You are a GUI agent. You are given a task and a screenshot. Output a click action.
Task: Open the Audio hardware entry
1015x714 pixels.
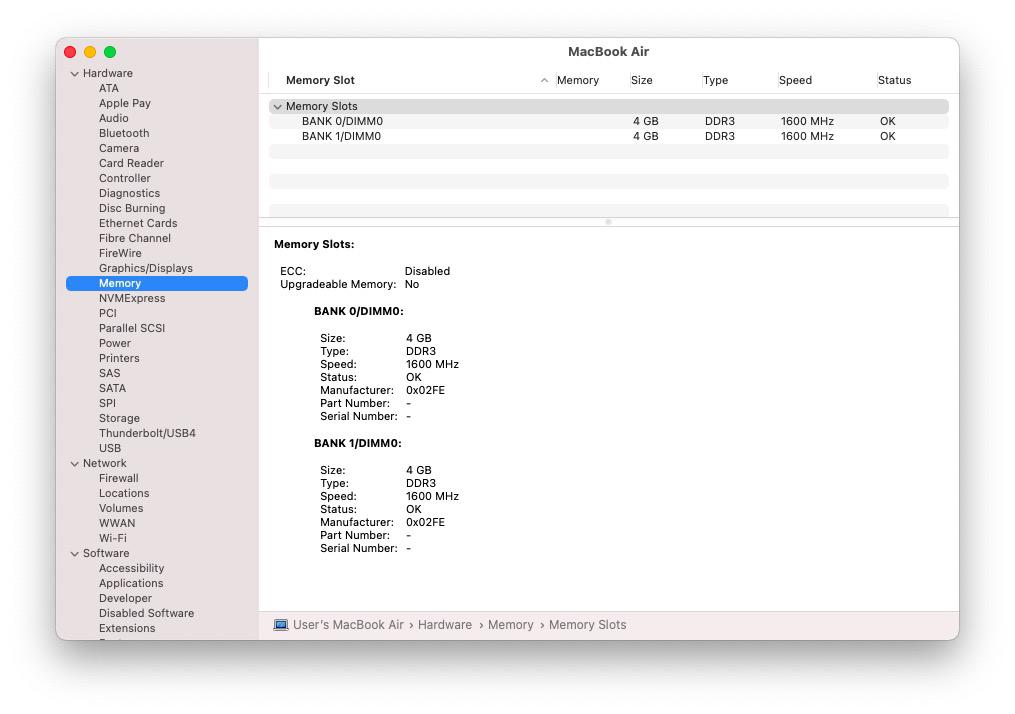(114, 118)
